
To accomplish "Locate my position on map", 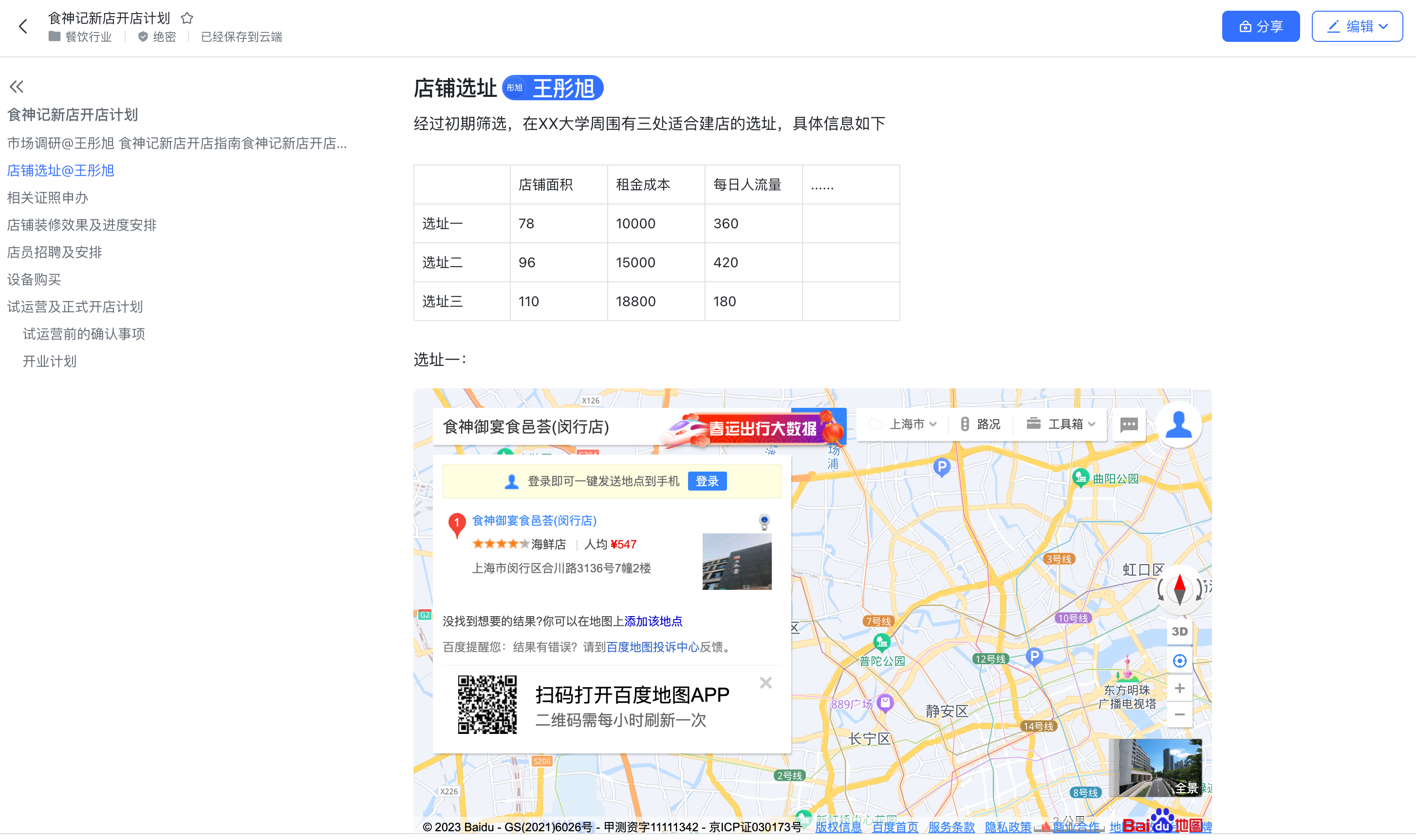I will click(x=1179, y=660).
